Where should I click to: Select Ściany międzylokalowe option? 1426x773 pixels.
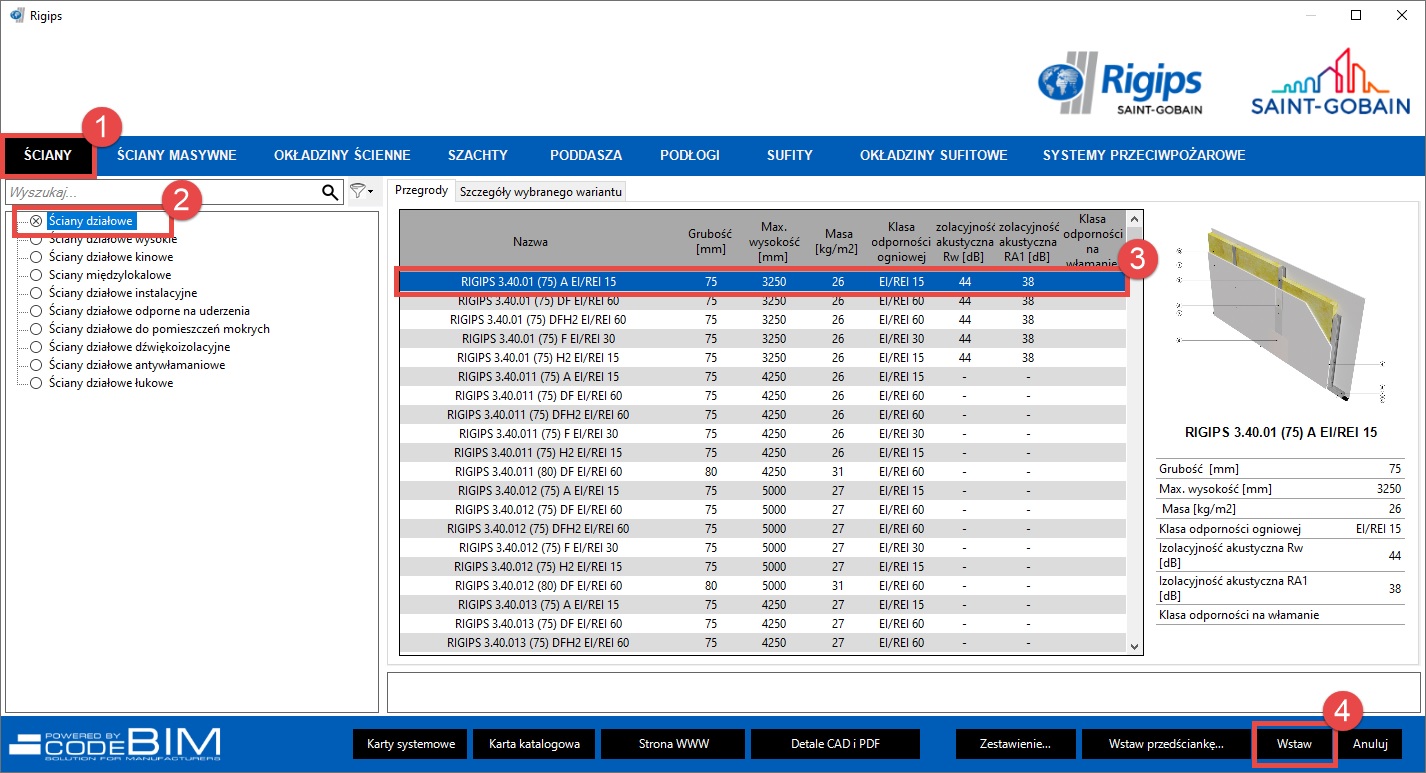(x=100, y=275)
